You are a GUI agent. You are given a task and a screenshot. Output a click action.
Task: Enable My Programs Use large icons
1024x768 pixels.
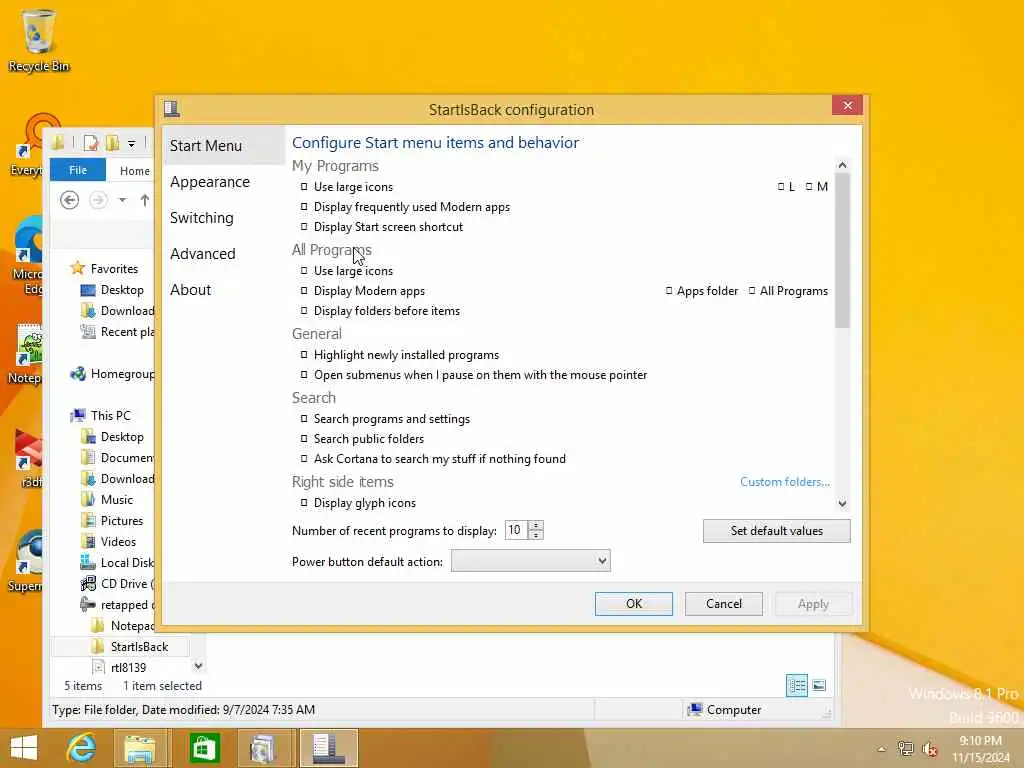coord(304,187)
